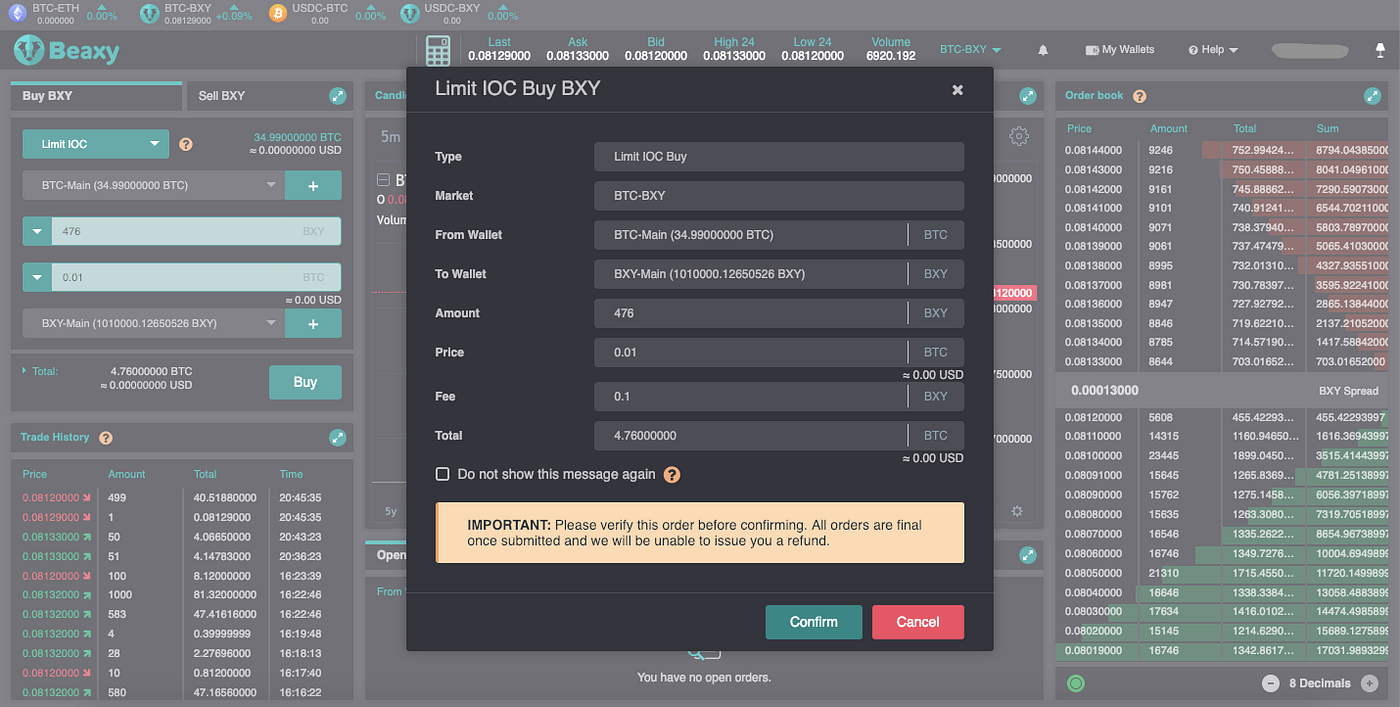Image resolution: width=1400 pixels, height=707 pixels.
Task: Add wallet with plus beside BXY-Main
Action: click(x=313, y=323)
